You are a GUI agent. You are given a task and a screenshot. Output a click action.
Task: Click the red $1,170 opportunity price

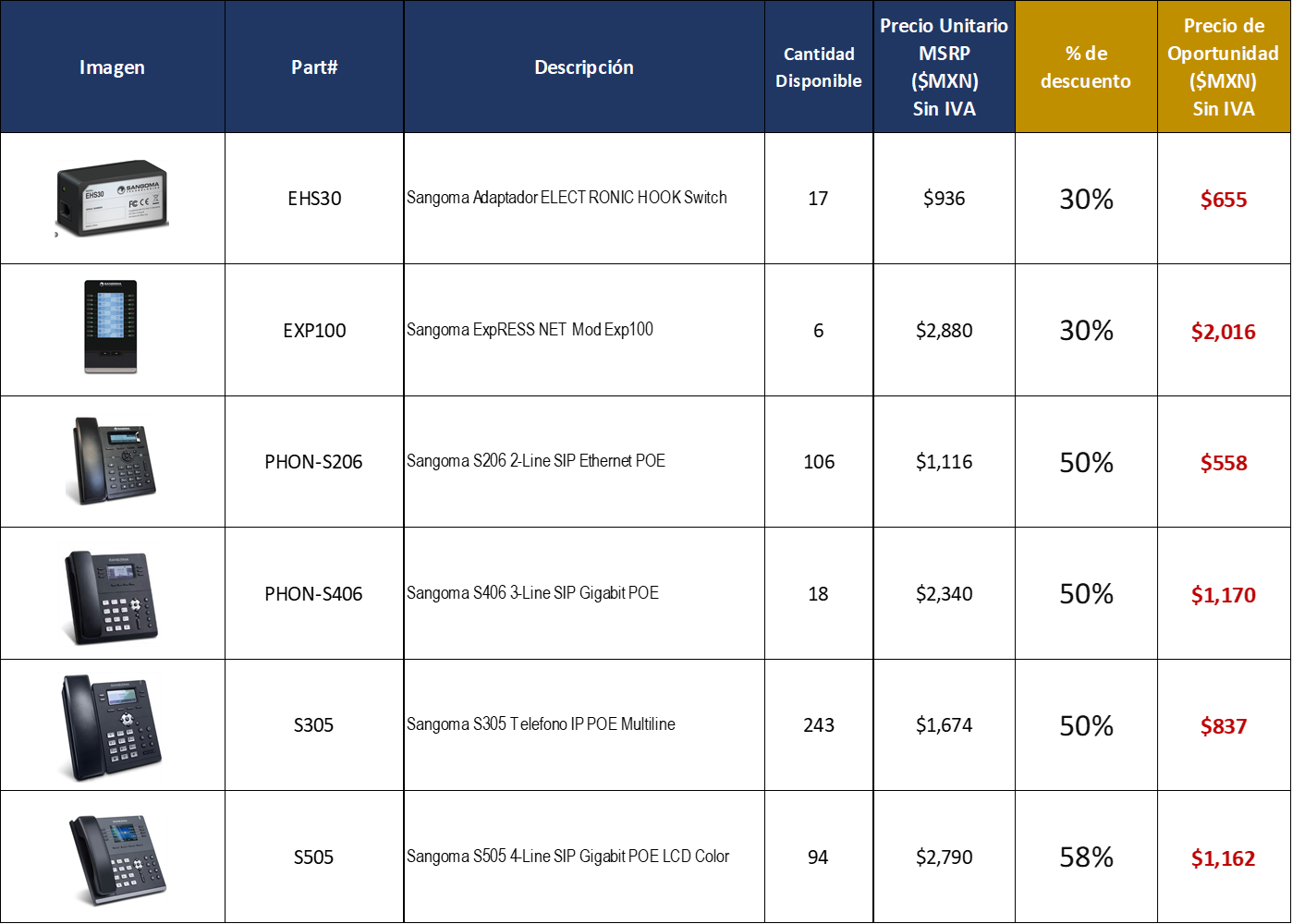click(1224, 595)
